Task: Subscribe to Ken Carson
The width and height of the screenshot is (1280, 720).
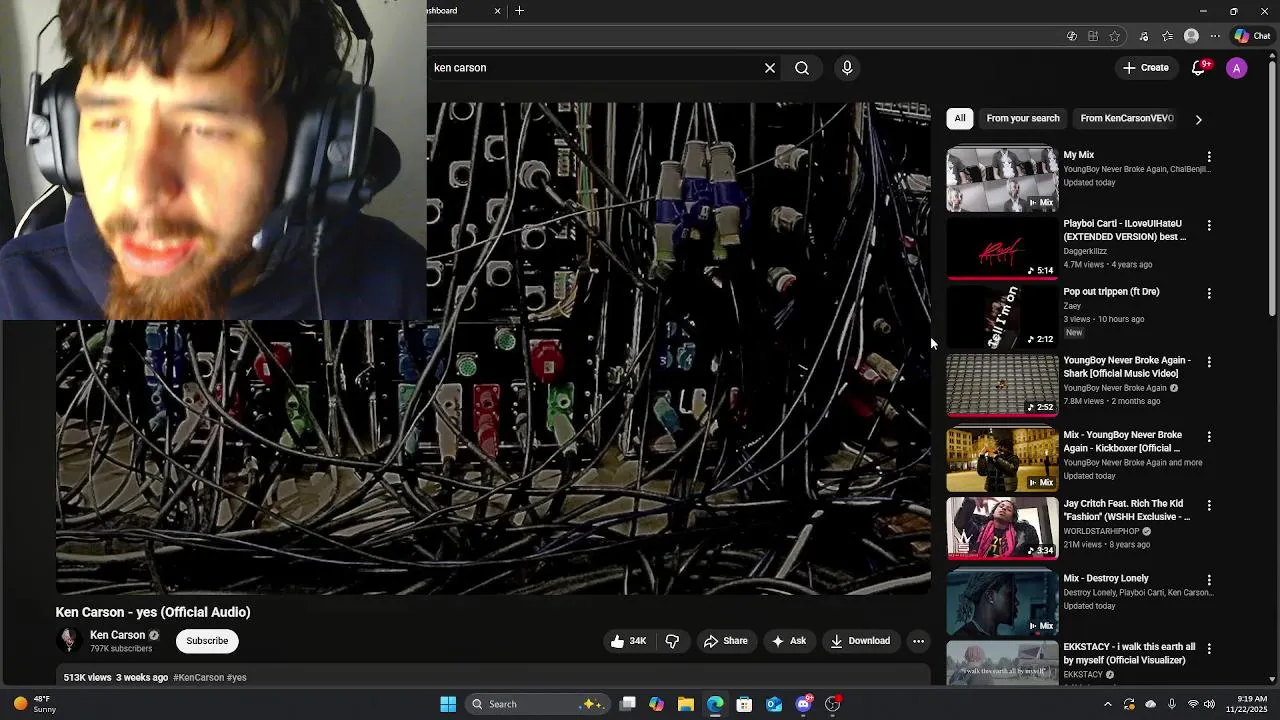Action: pyautogui.click(x=207, y=641)
